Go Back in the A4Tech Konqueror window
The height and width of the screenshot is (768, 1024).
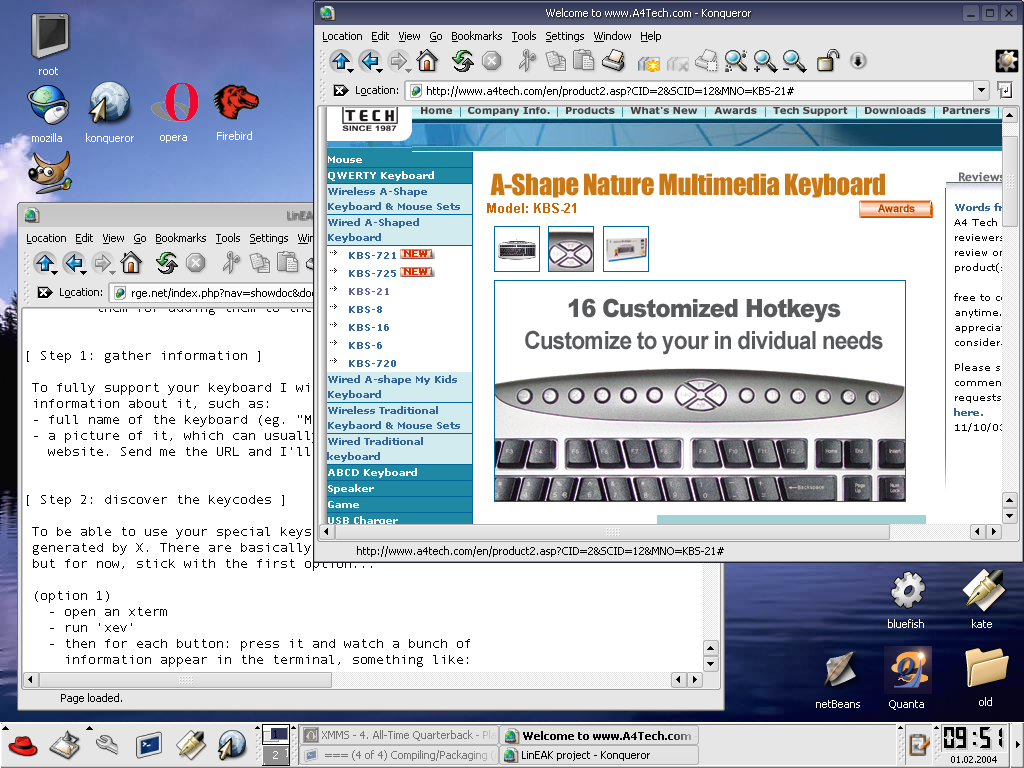370,61
